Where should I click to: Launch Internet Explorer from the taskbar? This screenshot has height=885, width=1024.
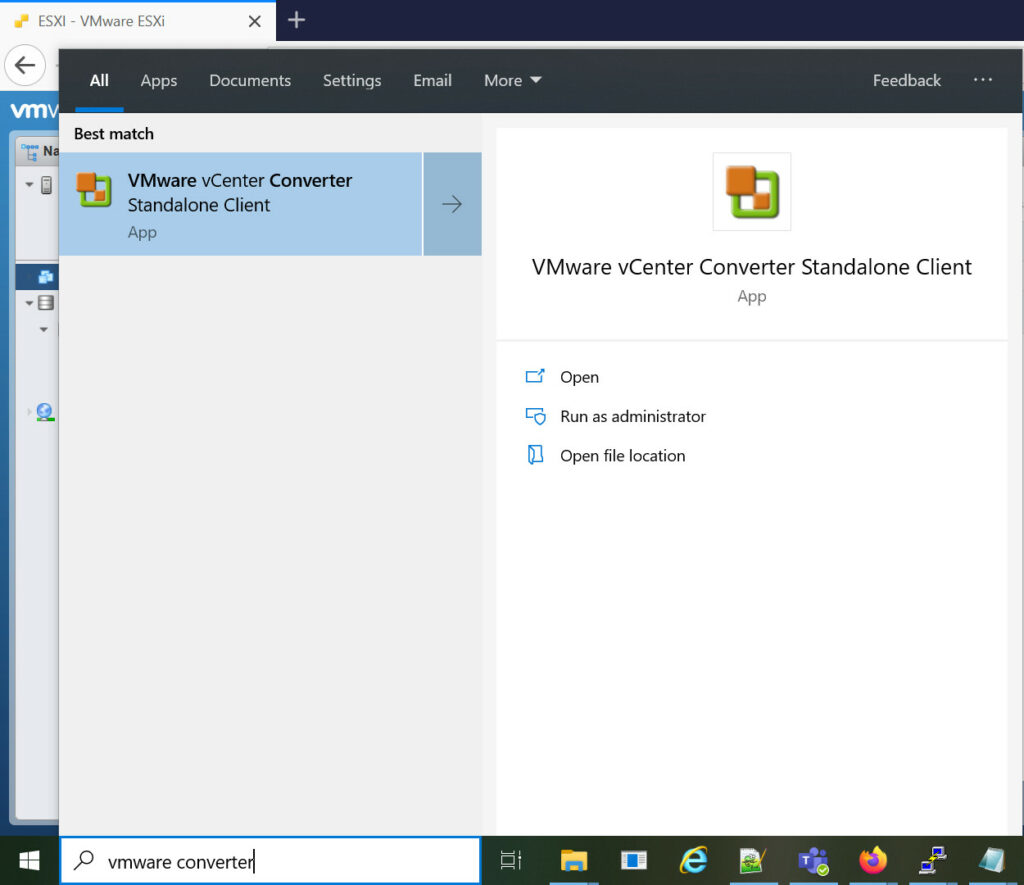pyautogui.click(x=694, y=860)
